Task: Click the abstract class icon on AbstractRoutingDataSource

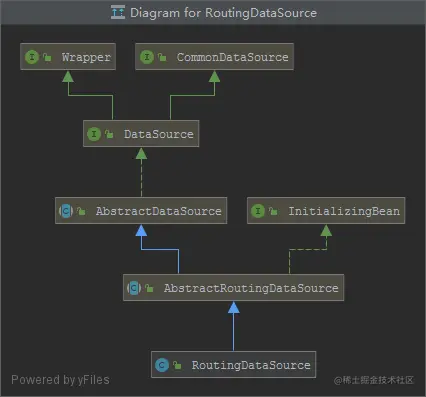Action: coord(134,288)
